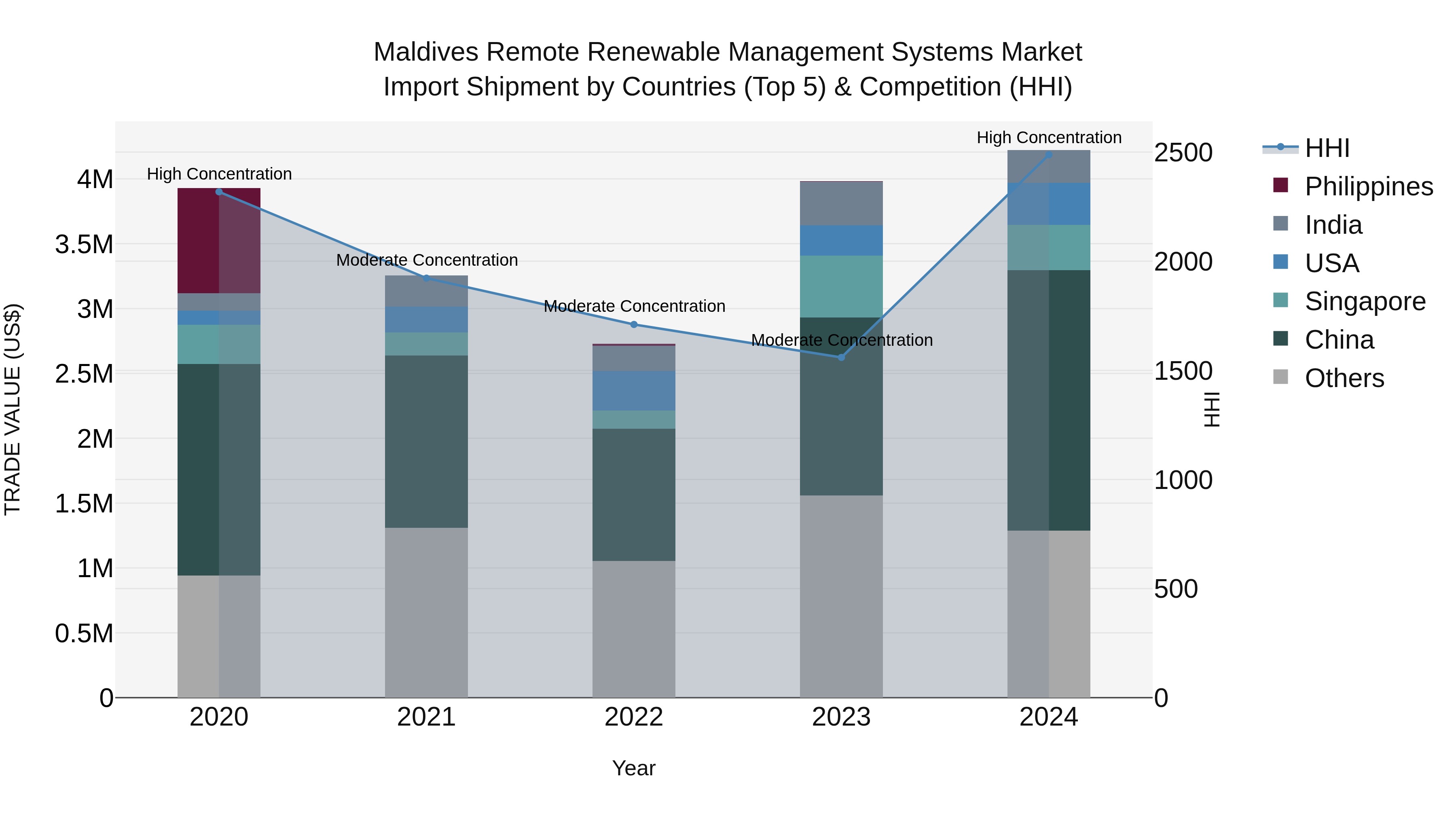1456x819 pixels.
Task: Click the 2021 year axis label
Action: (427, 717)
